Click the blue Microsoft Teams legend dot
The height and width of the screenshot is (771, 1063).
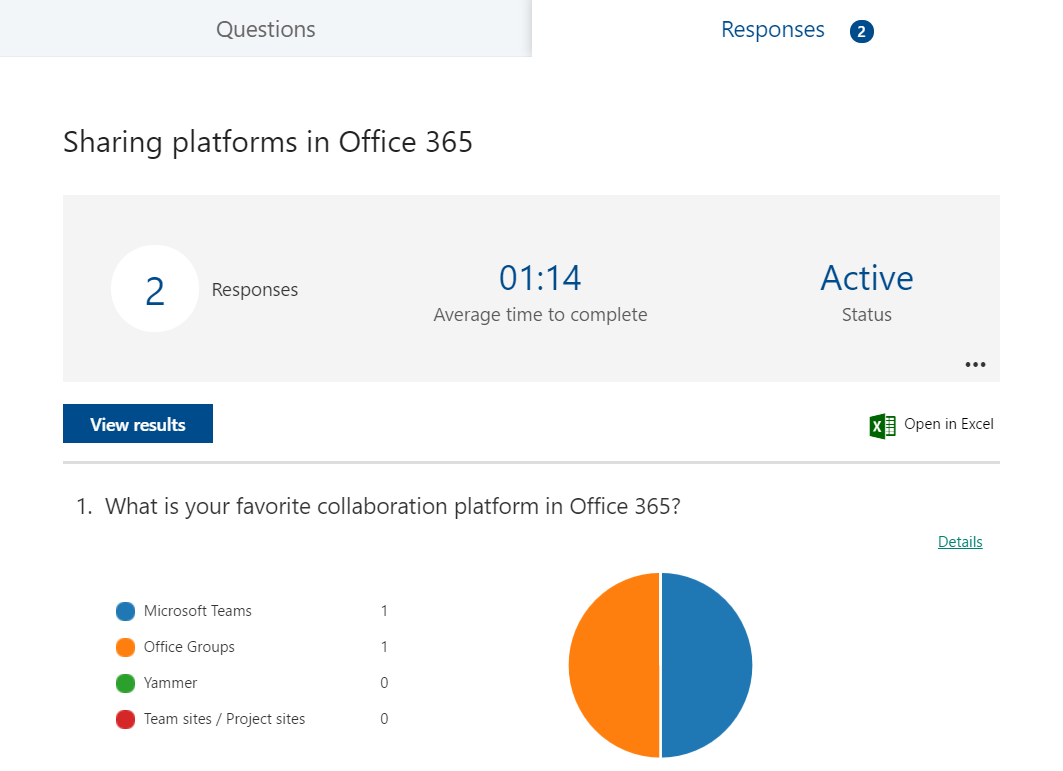[125, 611]
